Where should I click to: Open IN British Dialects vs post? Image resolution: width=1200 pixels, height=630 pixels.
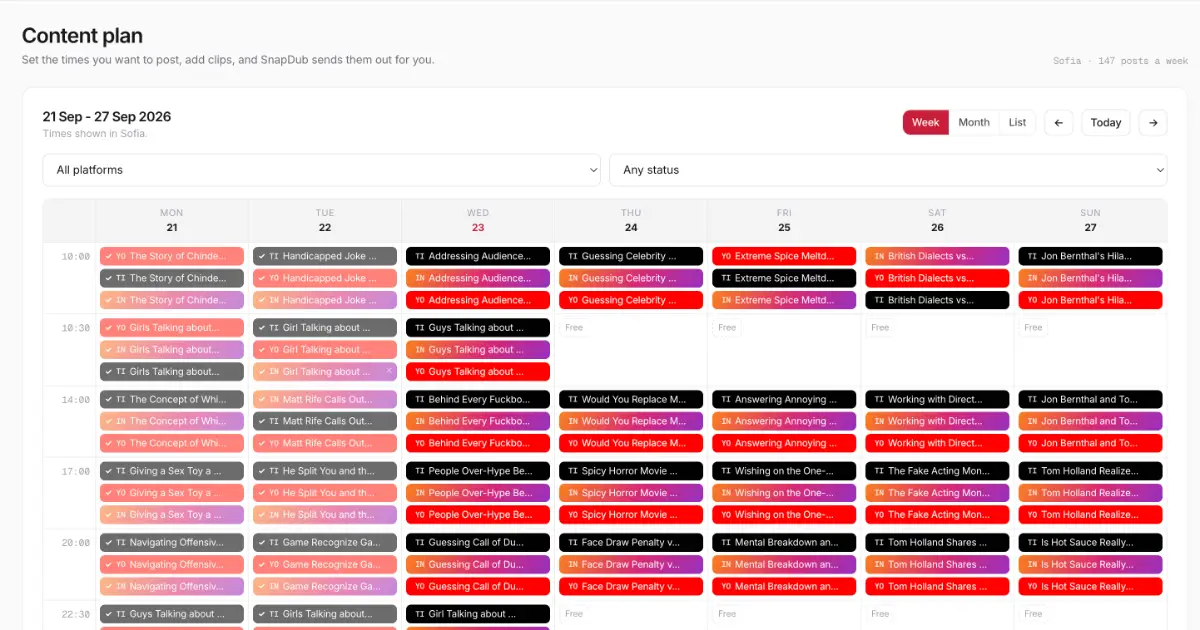coord(937,256)
